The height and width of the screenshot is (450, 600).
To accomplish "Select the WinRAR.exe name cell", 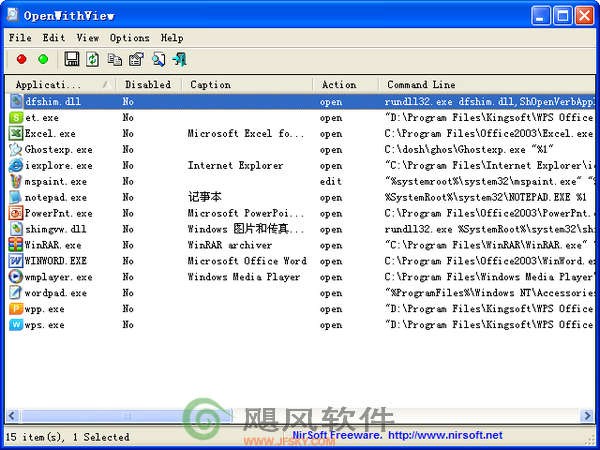I will (x=53, y=245).
